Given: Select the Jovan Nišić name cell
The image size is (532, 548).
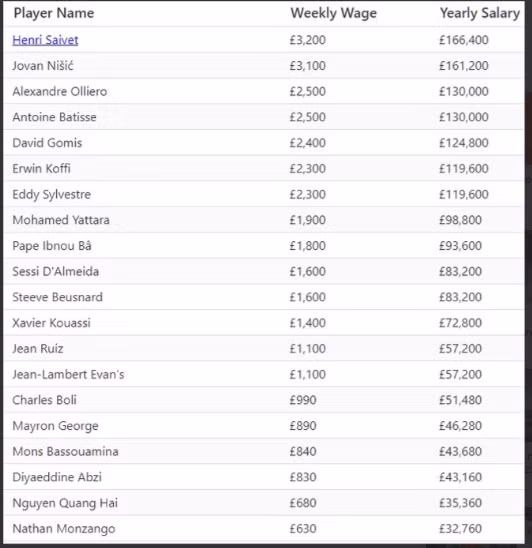Looking at the screenshot, I should (x=43, y=66).
